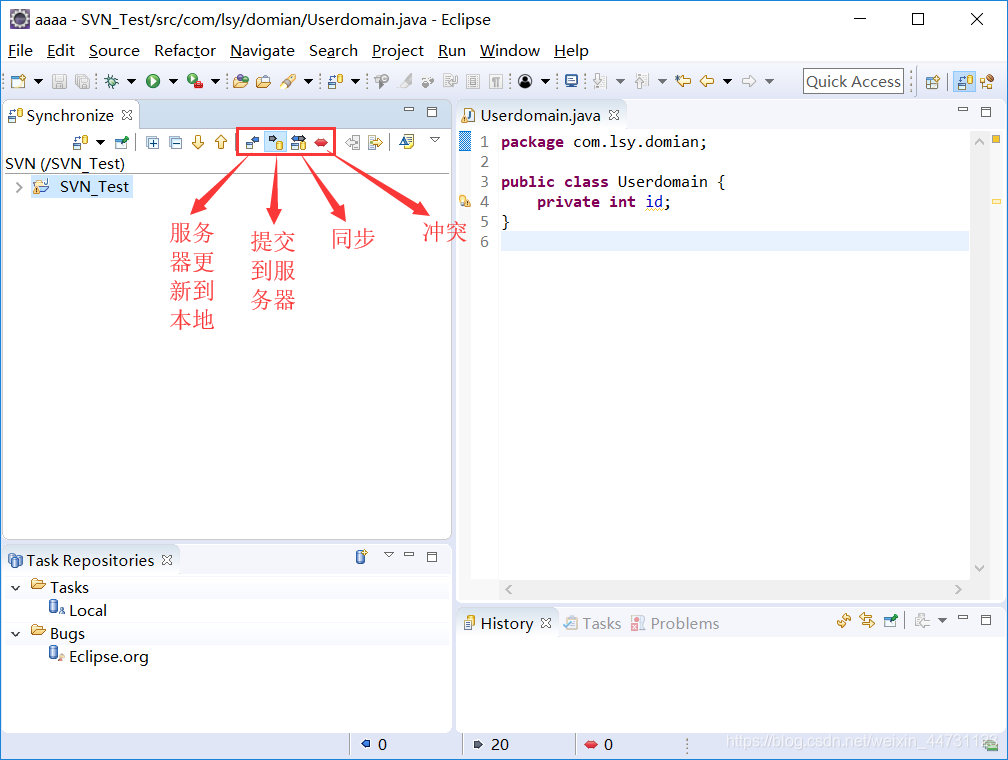Click the green Run button icon
This screenshot has width=1008, height=760.
[x=153, y=81]
